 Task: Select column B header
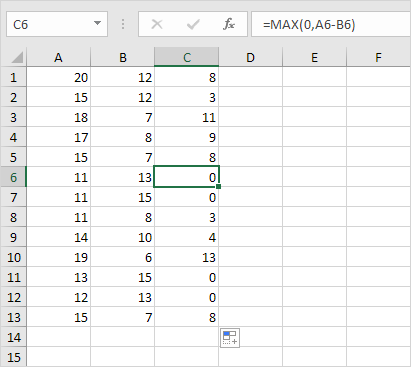click(122, 57)
